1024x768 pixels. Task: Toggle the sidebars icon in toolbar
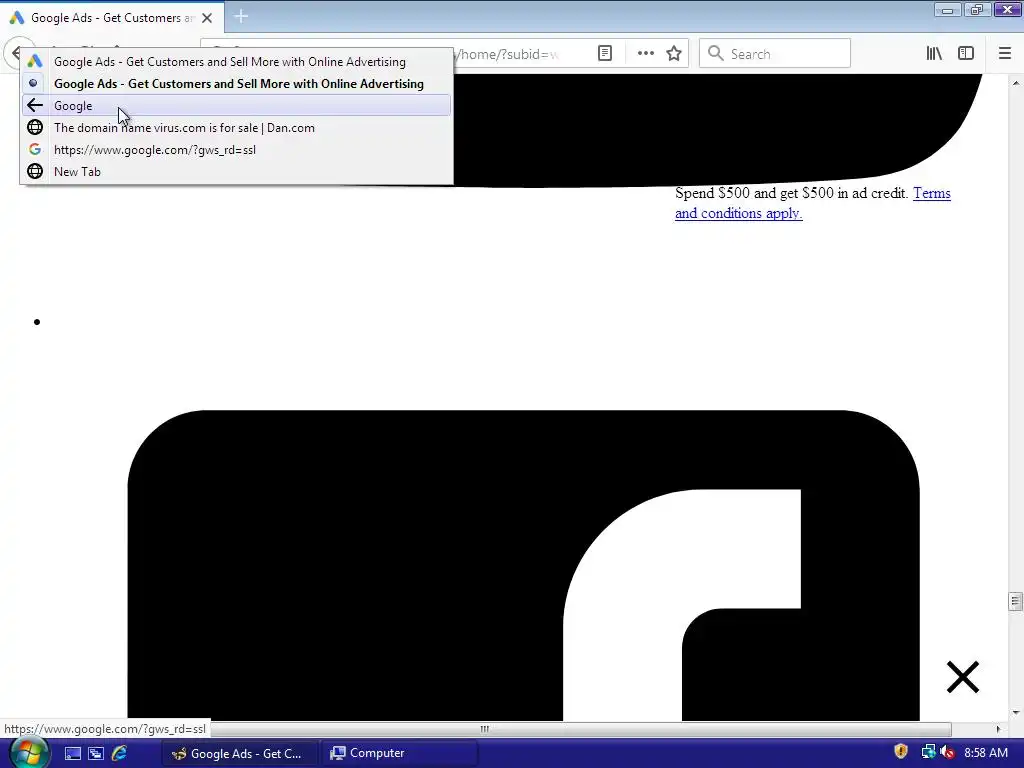pyautogui.click(x=966, y=54)
